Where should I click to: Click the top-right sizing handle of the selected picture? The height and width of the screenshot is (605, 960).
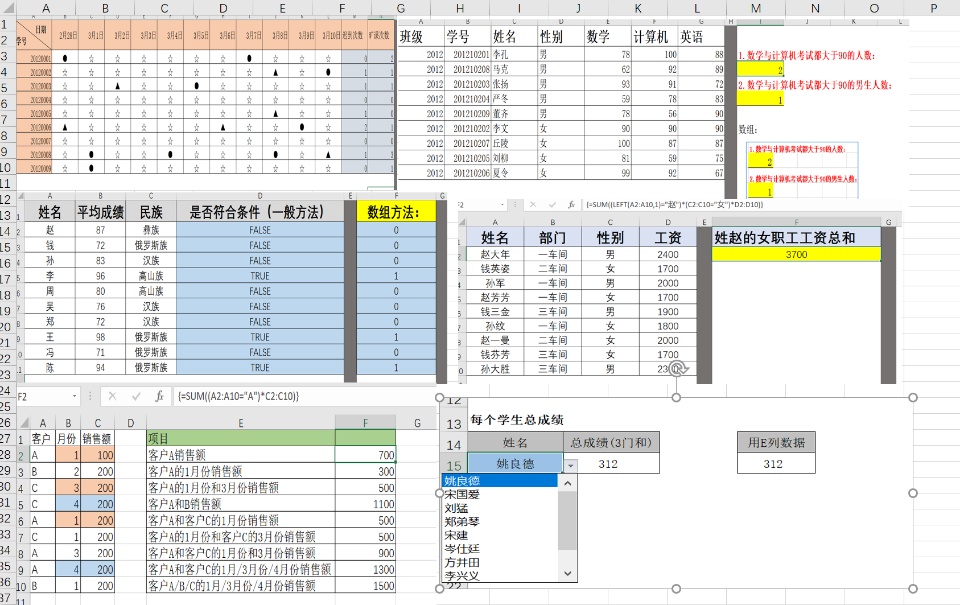coord(913,397)
